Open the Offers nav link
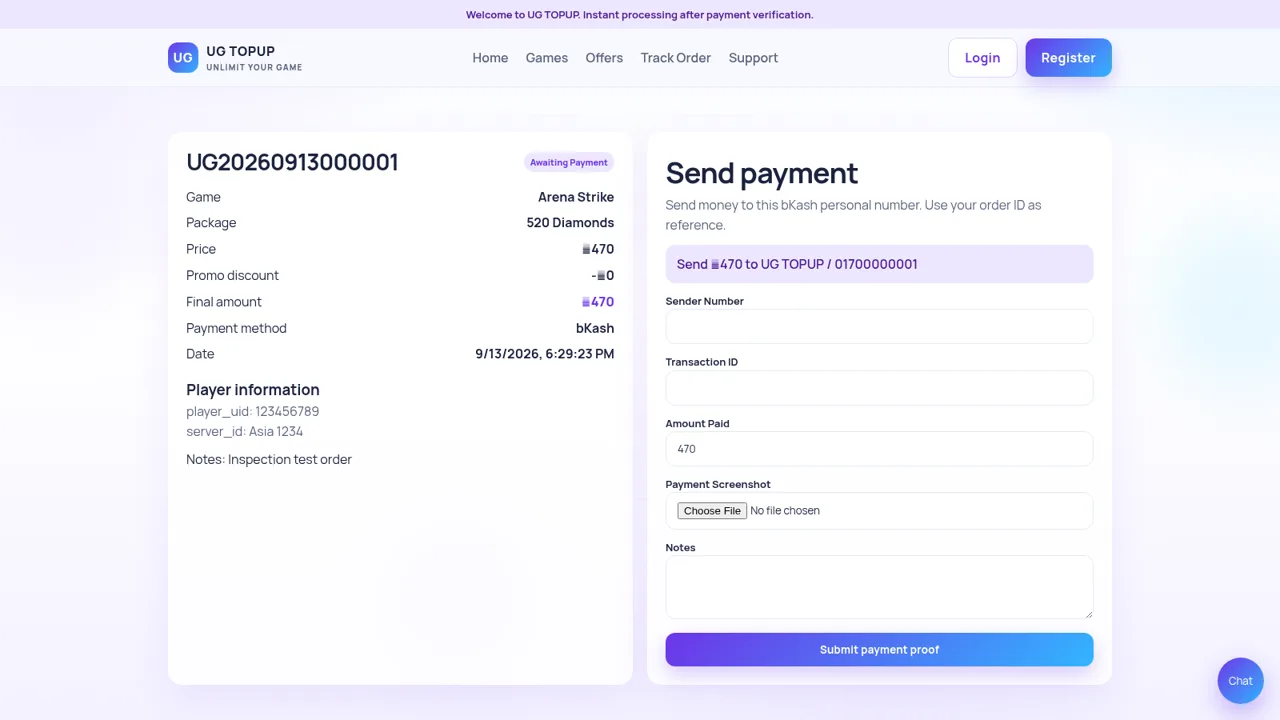1280x720 pixels. pyautogui.click(x=604, y=58)
